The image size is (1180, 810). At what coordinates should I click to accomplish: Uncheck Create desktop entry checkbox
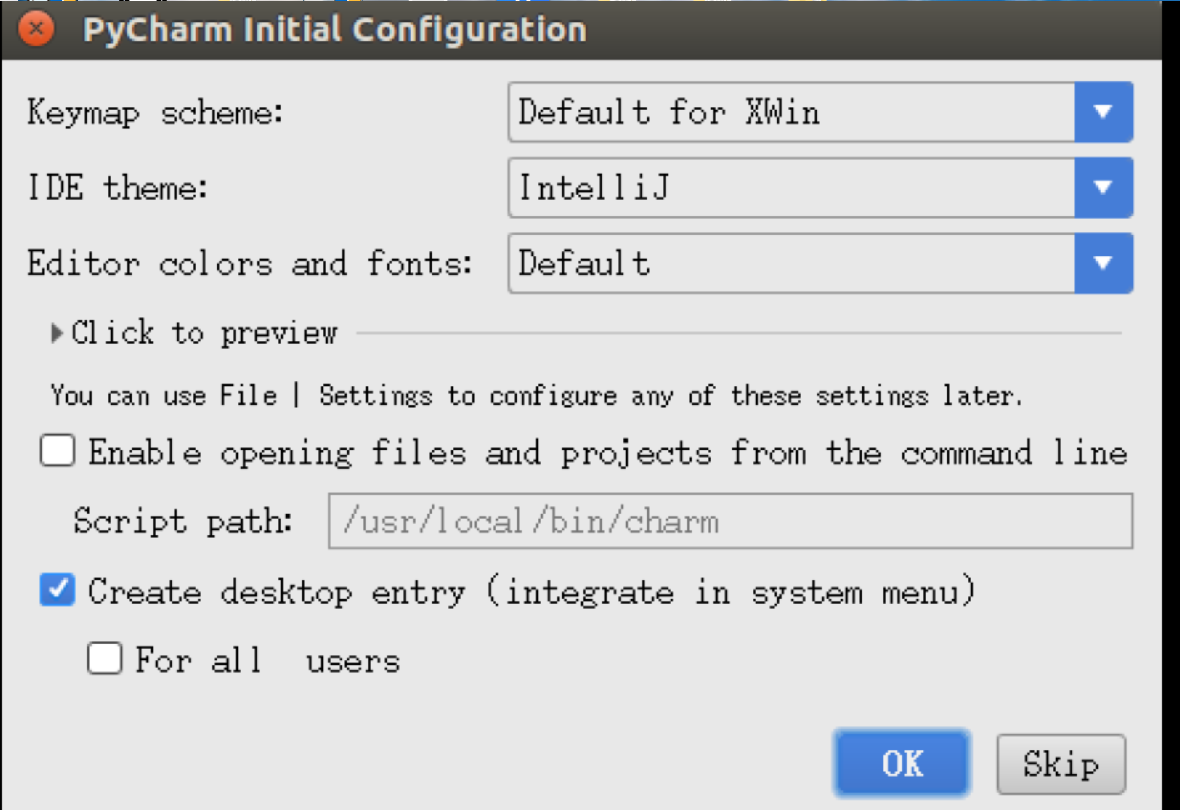(x=57, y=590)
